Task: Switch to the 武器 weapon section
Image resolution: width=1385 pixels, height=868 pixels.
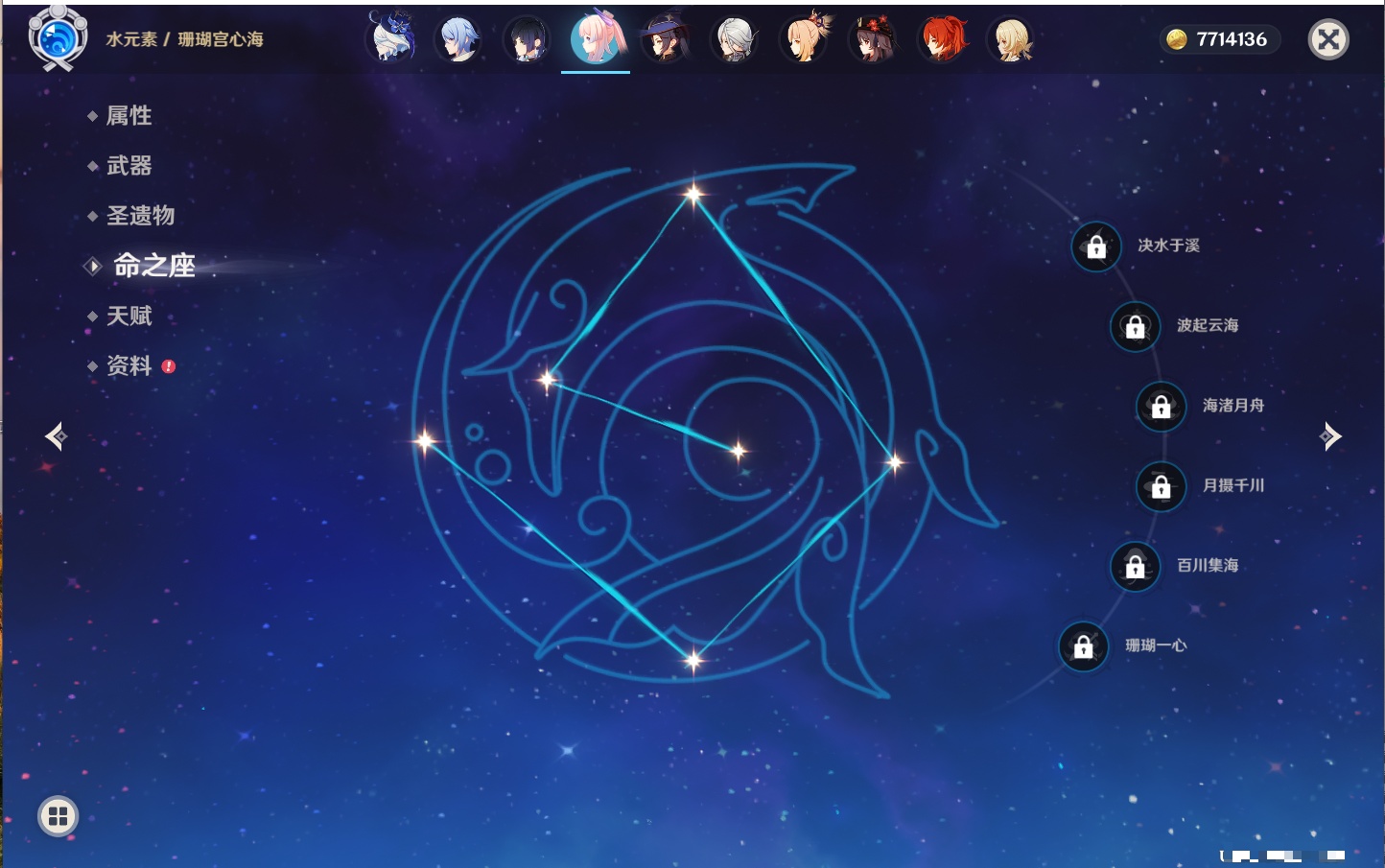Action: point(129,166)
